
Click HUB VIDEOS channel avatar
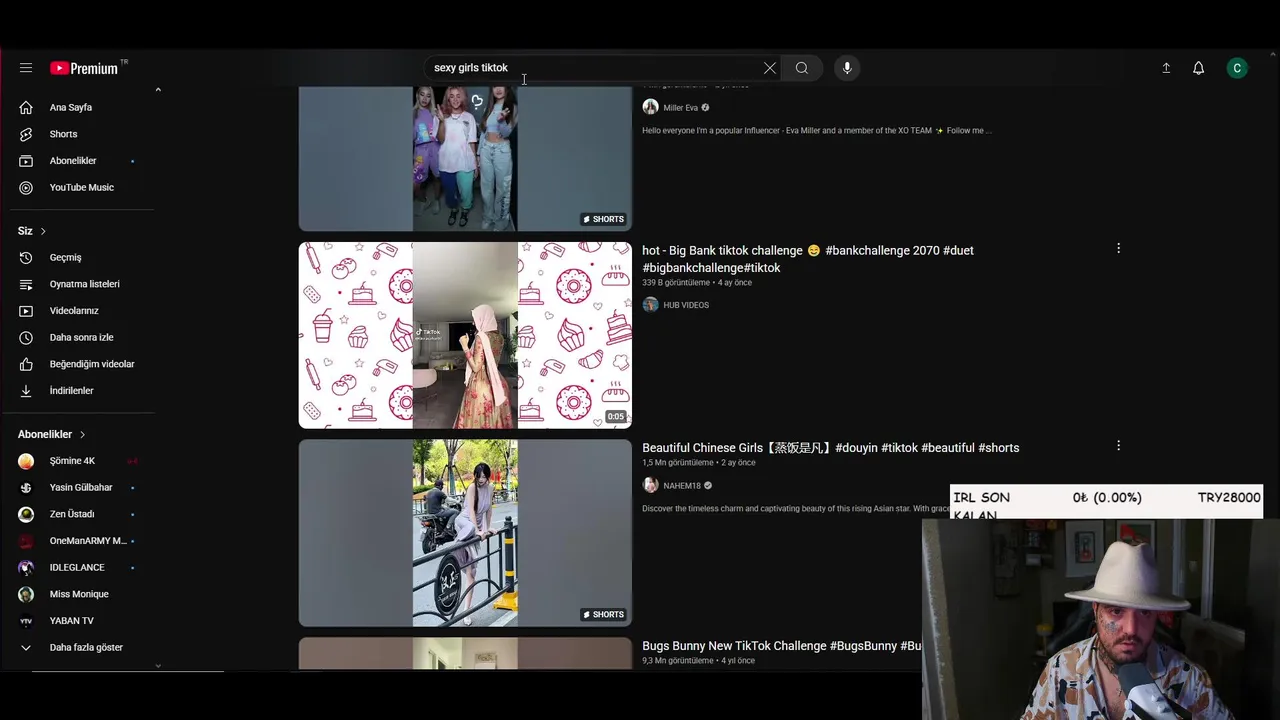650,305
